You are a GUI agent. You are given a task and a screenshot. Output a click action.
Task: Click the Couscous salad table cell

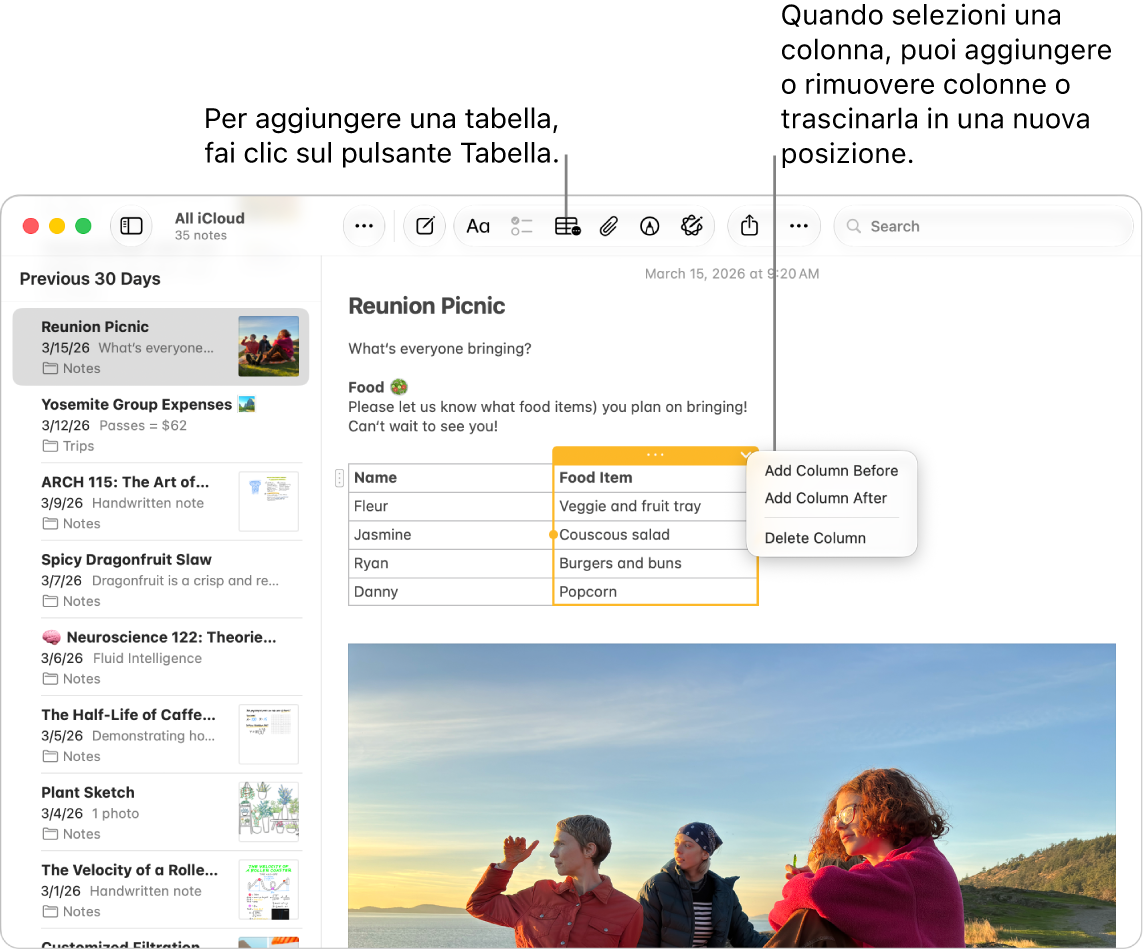[x=655, y=535]
